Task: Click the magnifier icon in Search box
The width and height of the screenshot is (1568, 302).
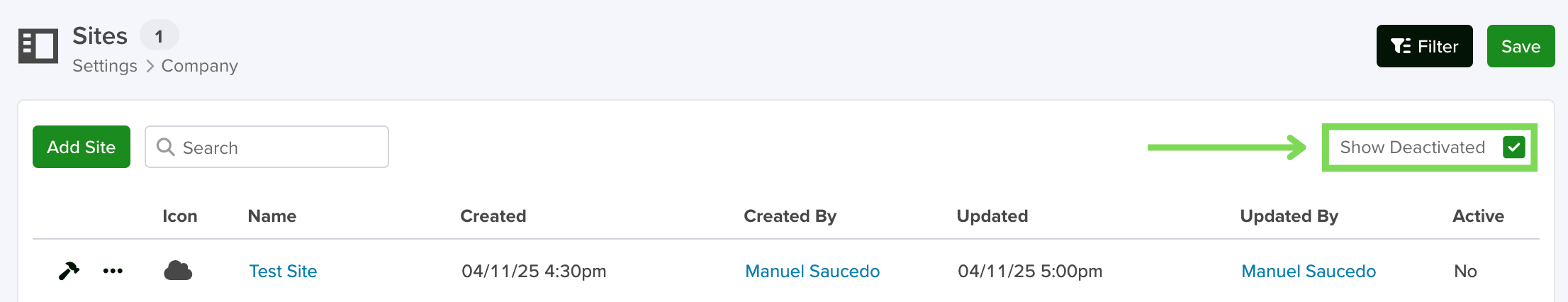Action: 165,147
